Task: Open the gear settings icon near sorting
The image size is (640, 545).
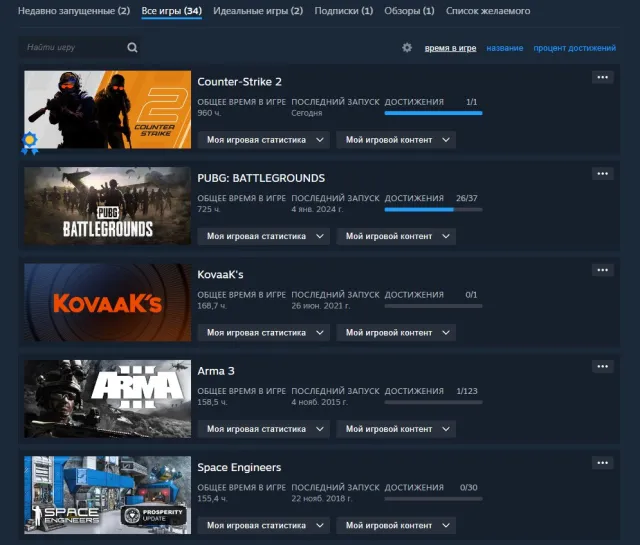Action: pos(407,48)
